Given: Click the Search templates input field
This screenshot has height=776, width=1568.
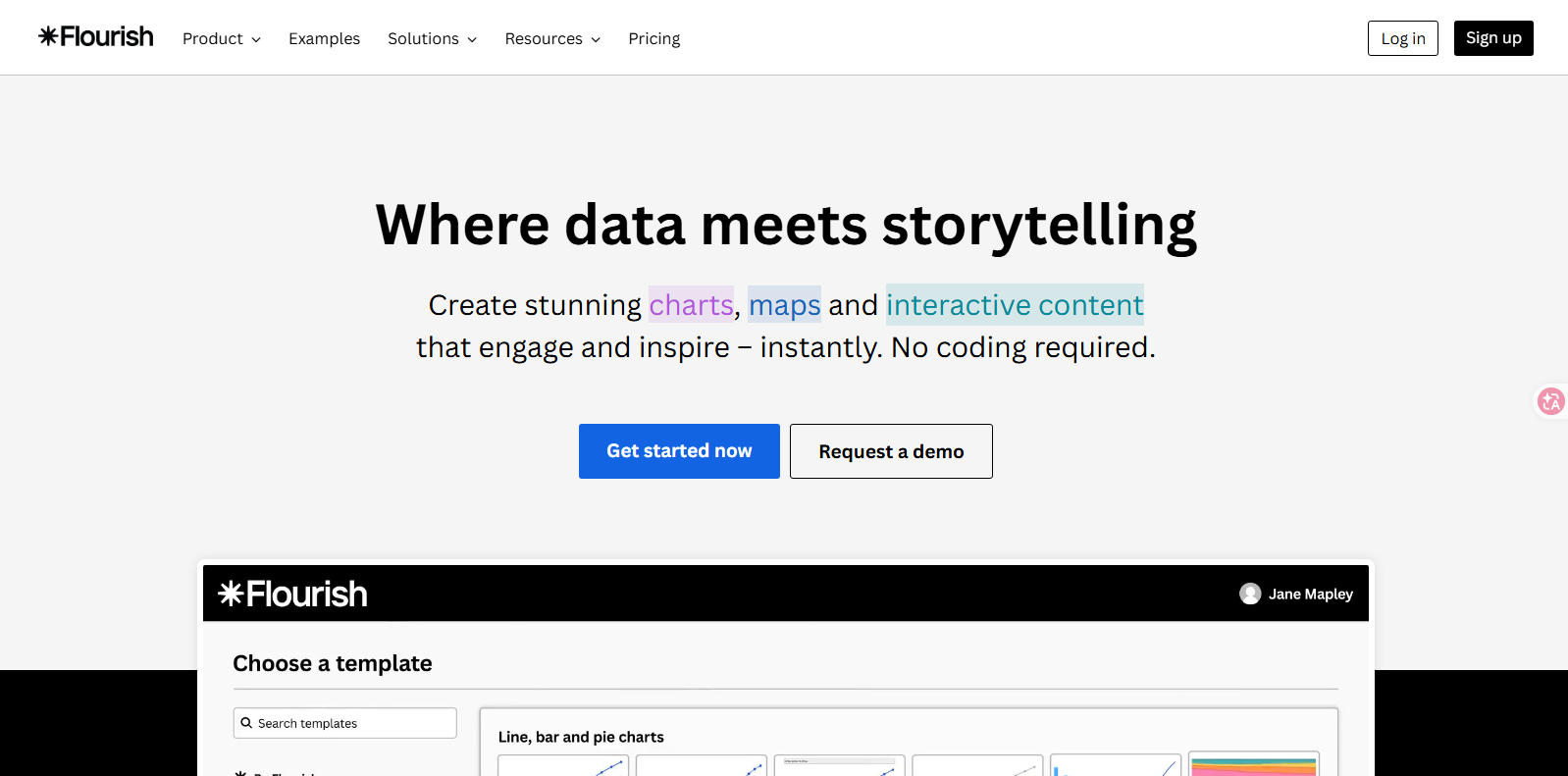Looking at the screenshot, I should [x=345, y=723].
